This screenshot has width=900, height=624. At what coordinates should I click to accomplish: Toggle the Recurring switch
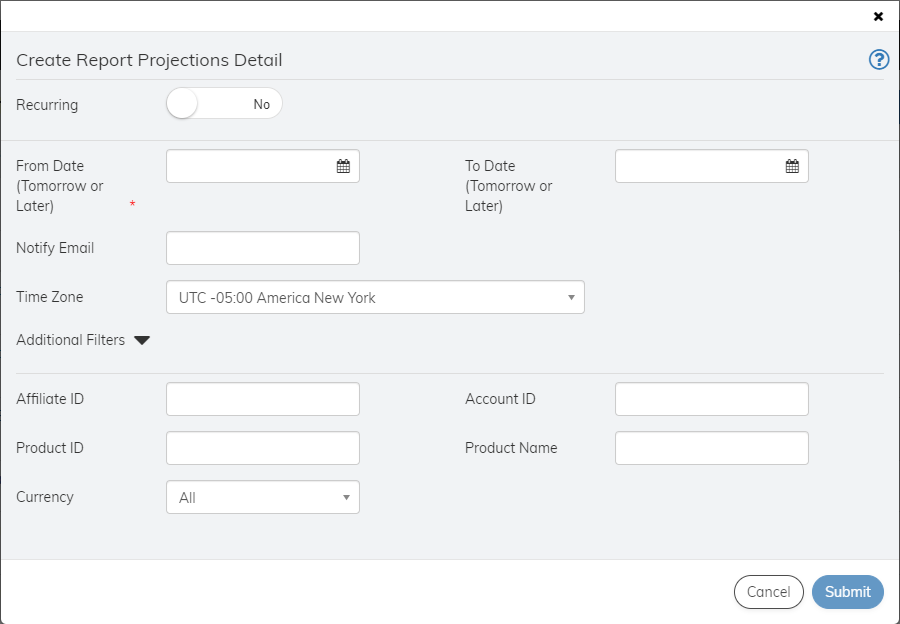click(x=224, y=104)
